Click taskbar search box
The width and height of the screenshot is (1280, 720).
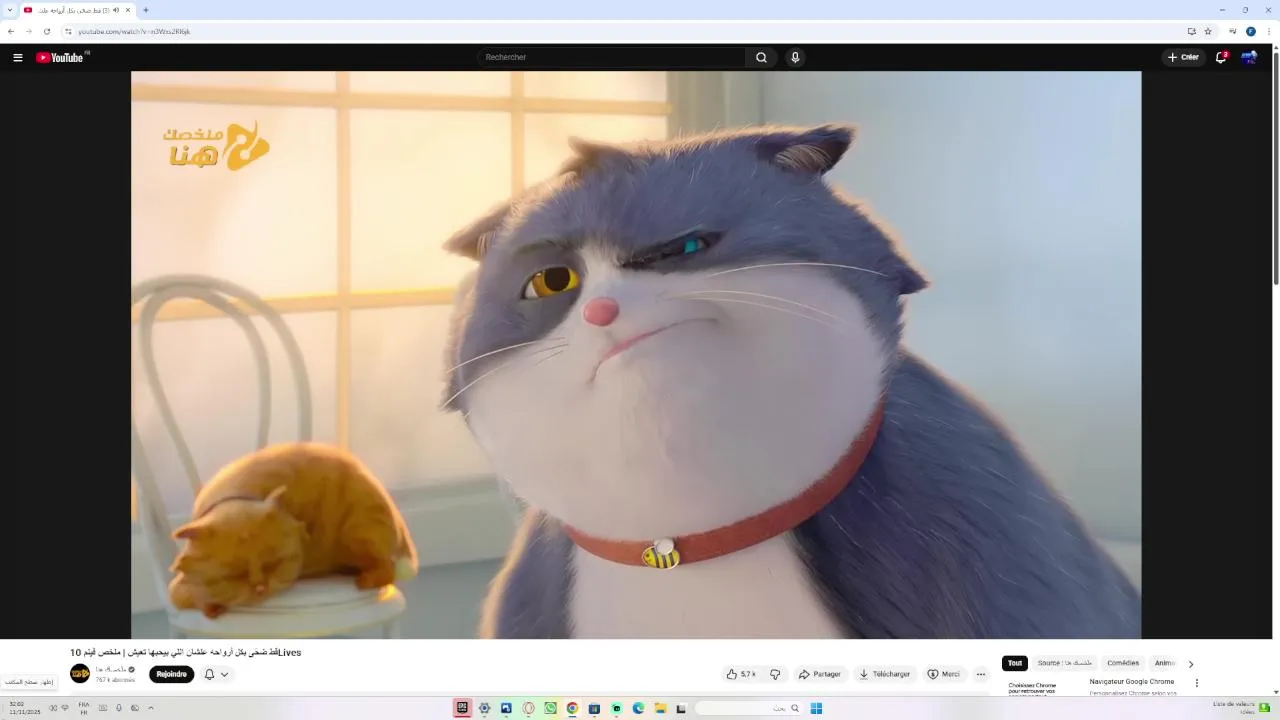[x=749, y=708]
